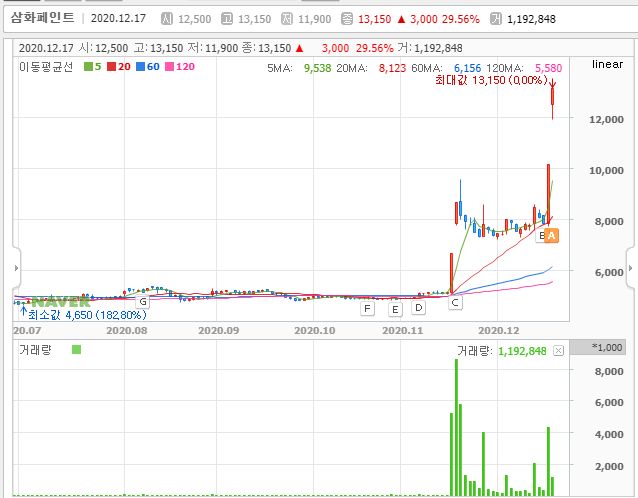Image resolution: width=638 pixels, height=498 pixels.
Task: Click the pink 120-day moving average swatch
Action: click(169, 66)
